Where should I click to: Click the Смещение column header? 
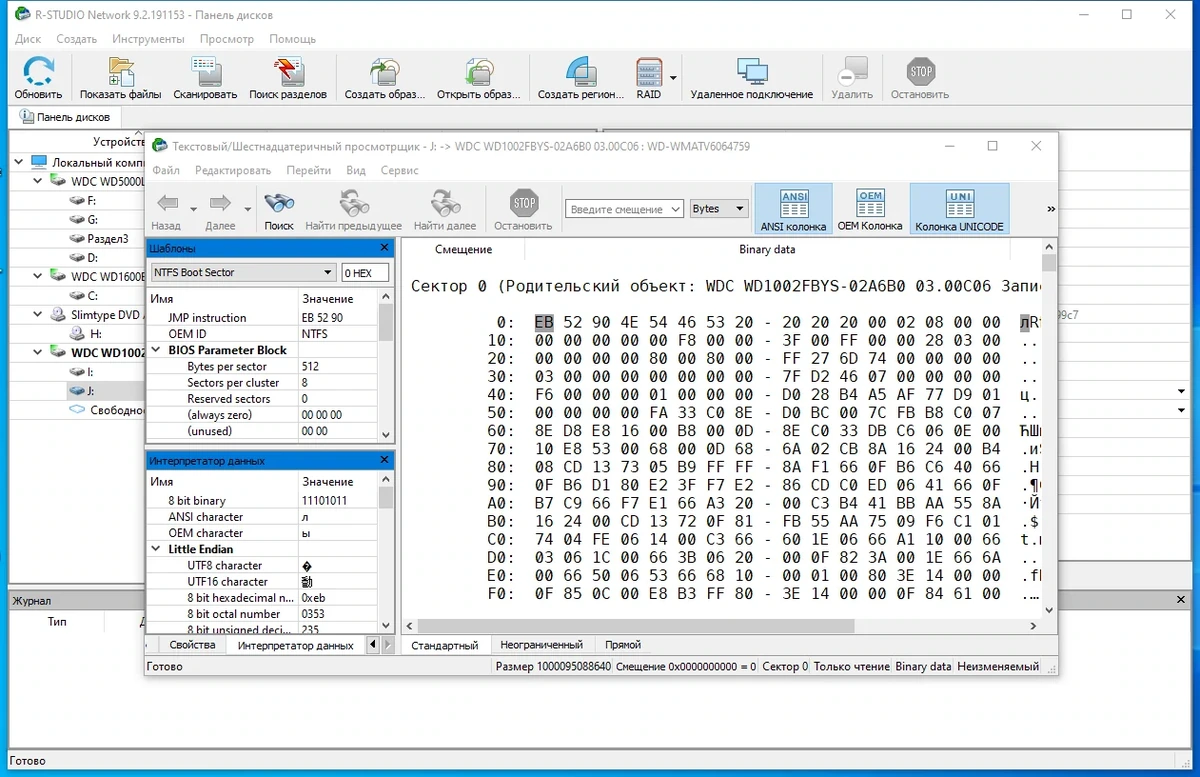pos(464,249)
